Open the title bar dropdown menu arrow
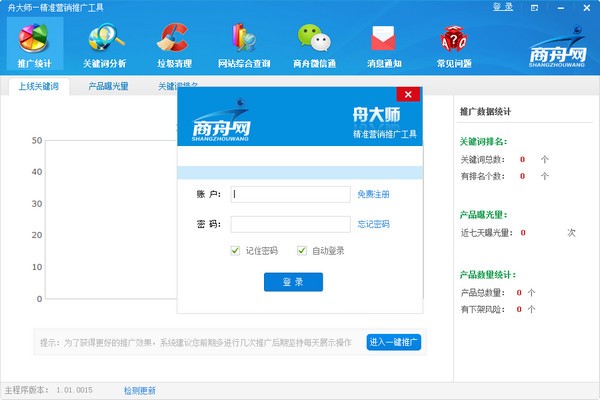 coord(533,8)
